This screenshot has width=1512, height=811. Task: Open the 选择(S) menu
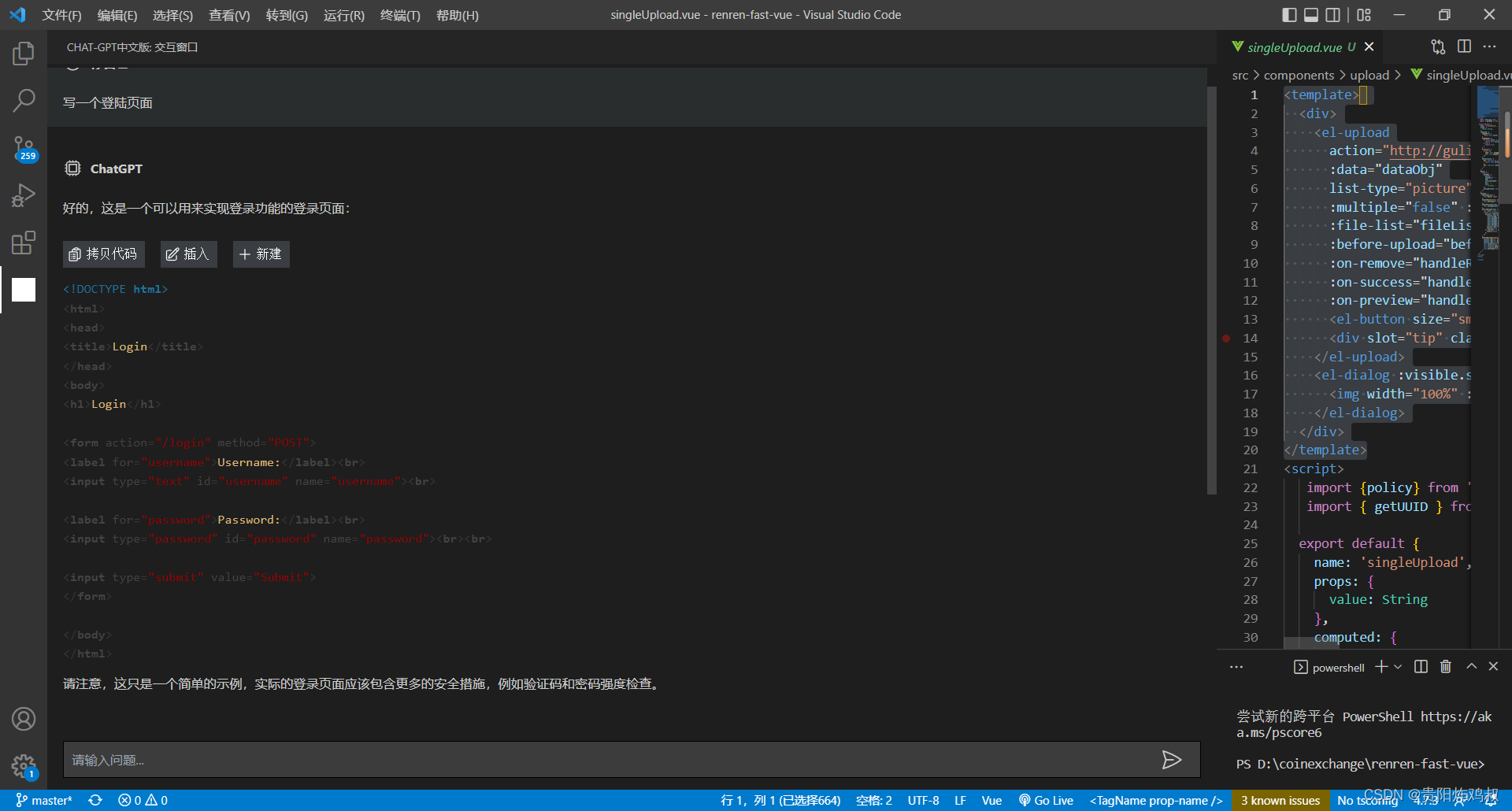[x=172, y=15]
